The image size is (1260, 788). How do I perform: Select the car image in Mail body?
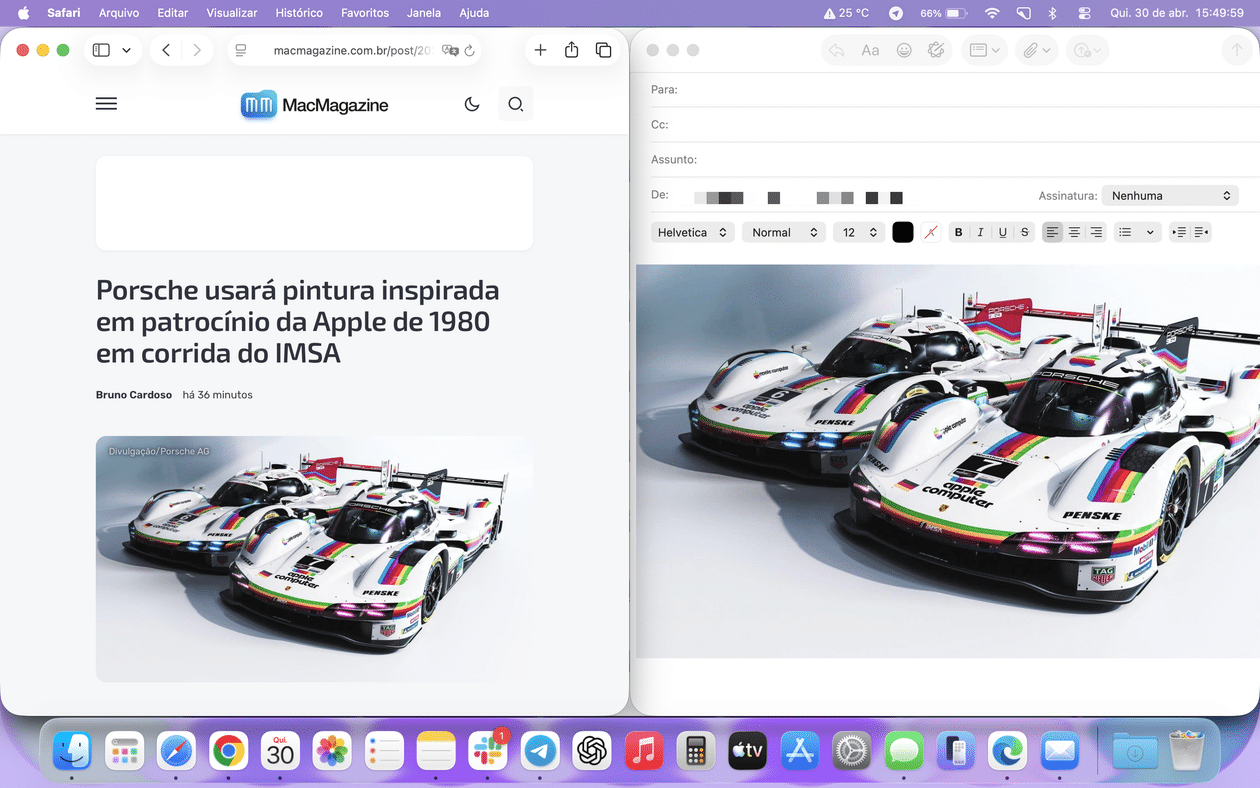[948, 461]
